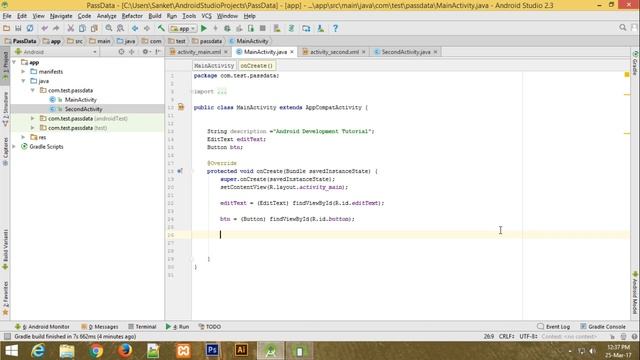Click the passdata breadcrumb folder

click(x=207, y=41)
